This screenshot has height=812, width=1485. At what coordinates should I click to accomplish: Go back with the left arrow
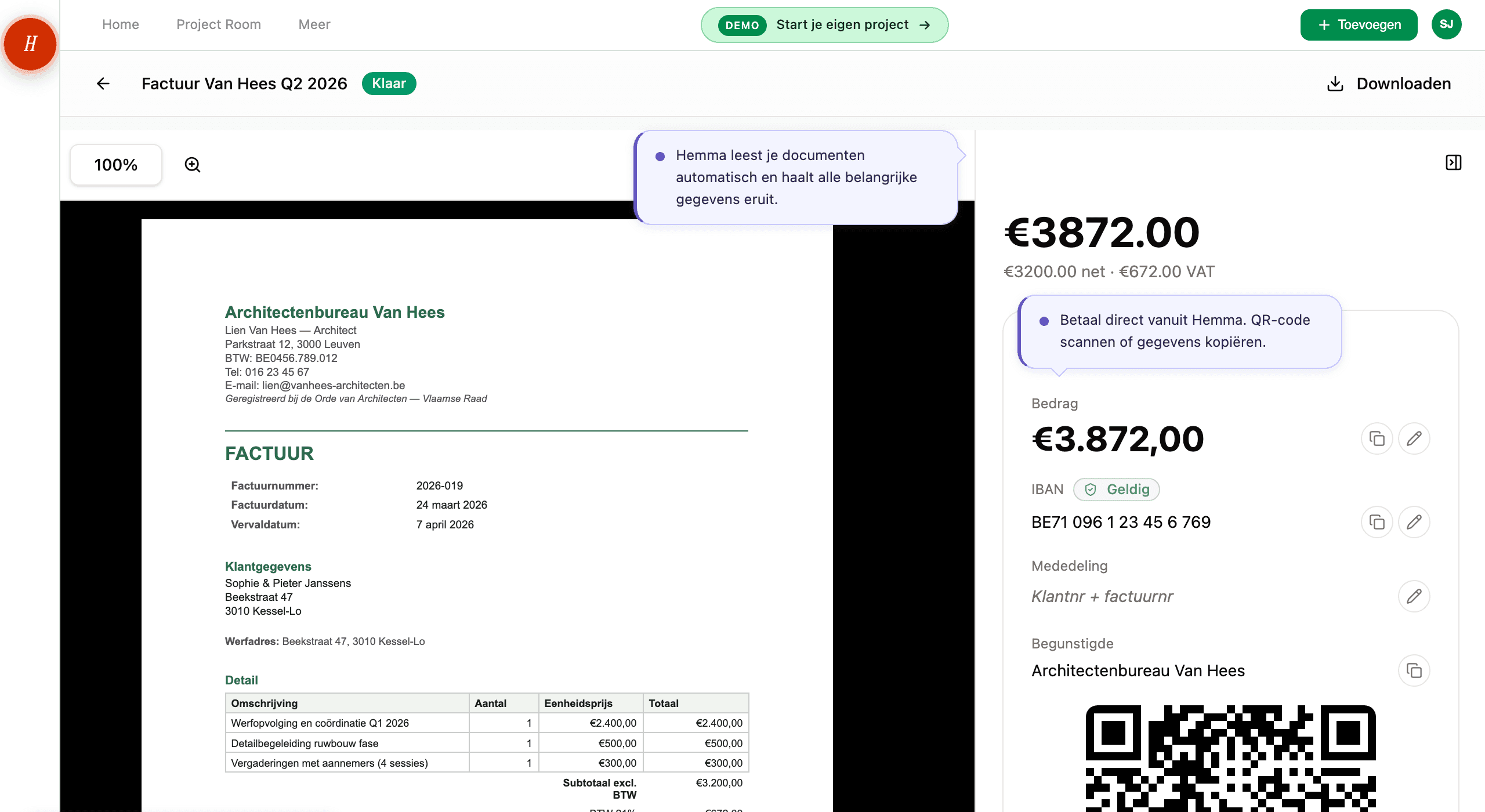click(x=103, y=84)
